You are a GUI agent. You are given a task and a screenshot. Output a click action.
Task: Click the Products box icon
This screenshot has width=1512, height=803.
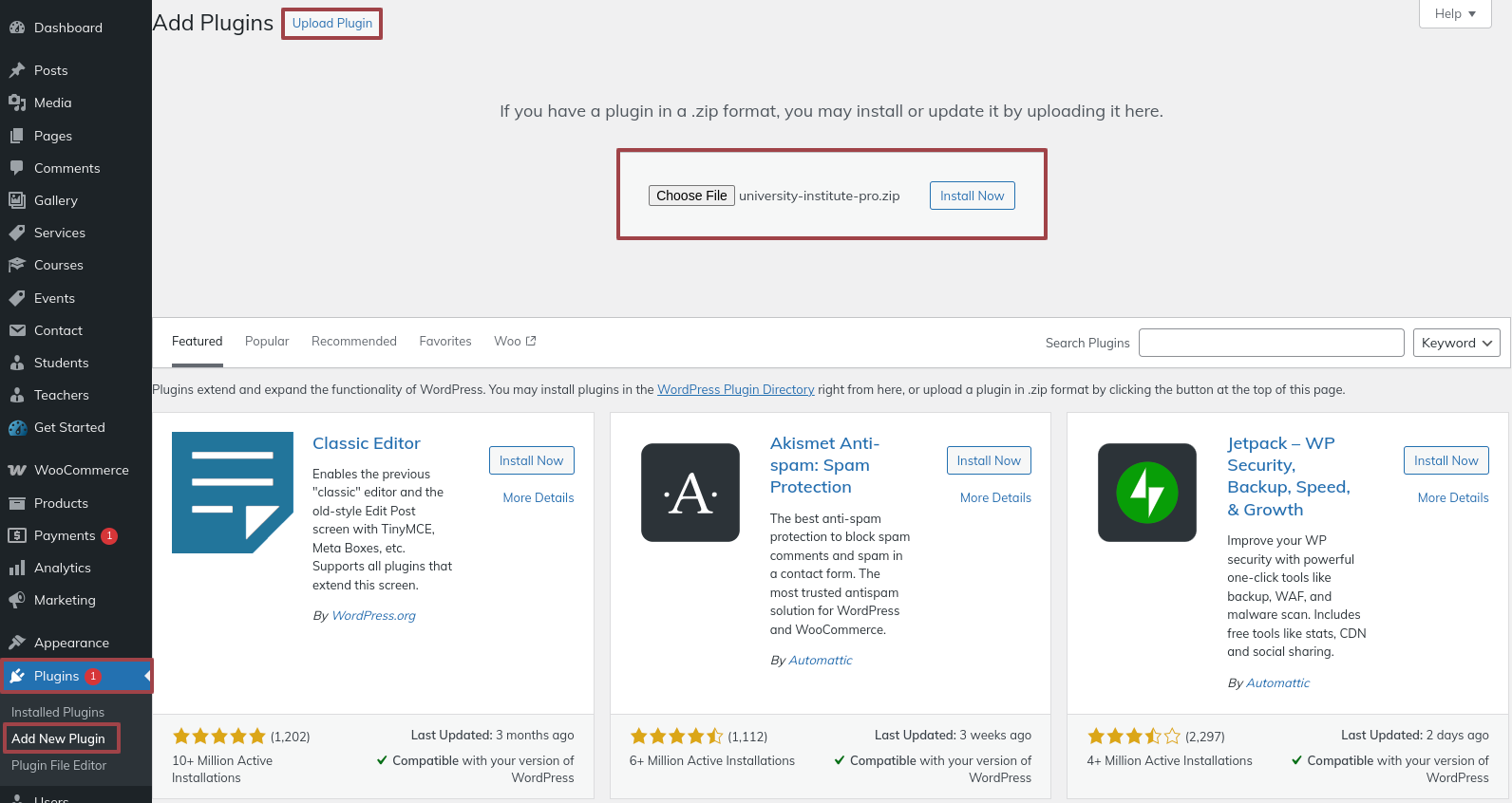pyautogui.click(x=17, y=503)
